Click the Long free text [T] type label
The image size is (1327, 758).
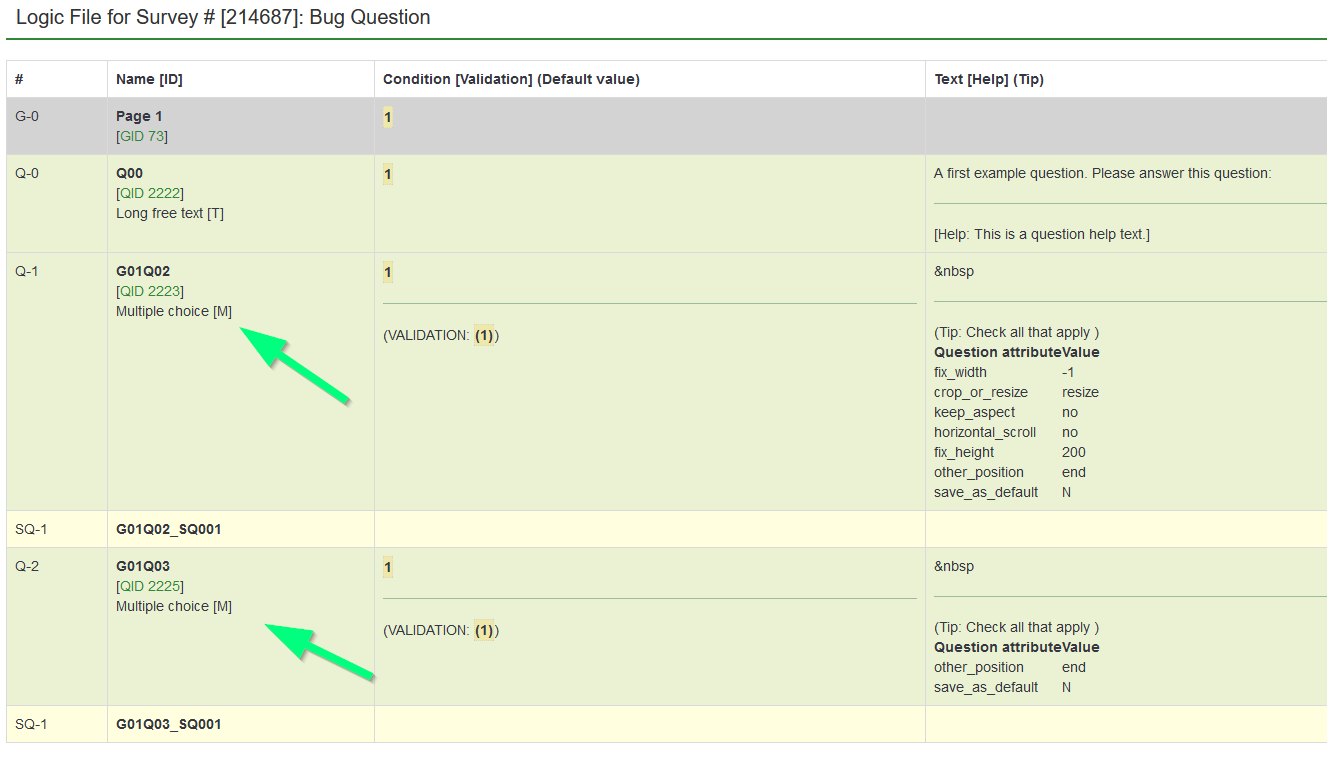click(x=170, y=213)
